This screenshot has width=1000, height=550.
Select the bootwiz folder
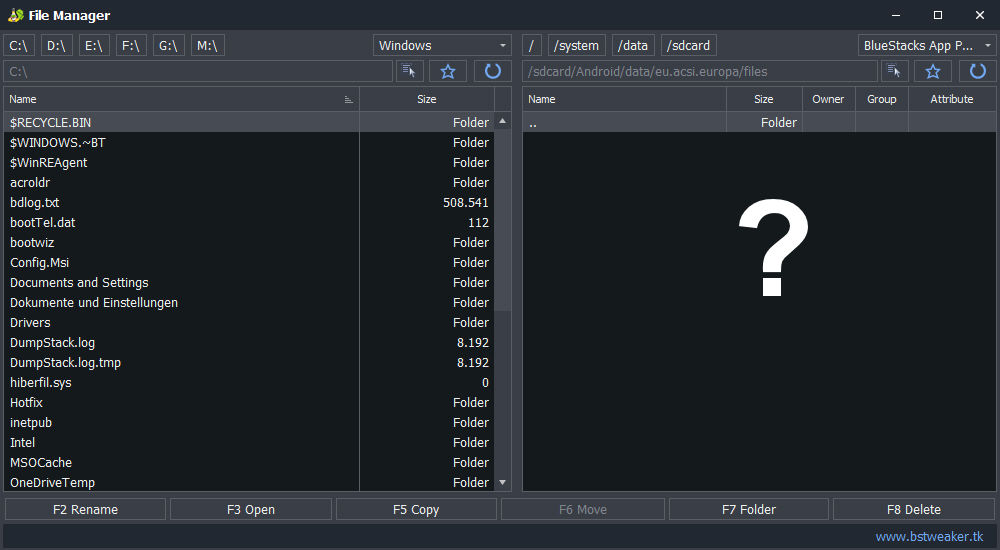[x=249, y=242]
